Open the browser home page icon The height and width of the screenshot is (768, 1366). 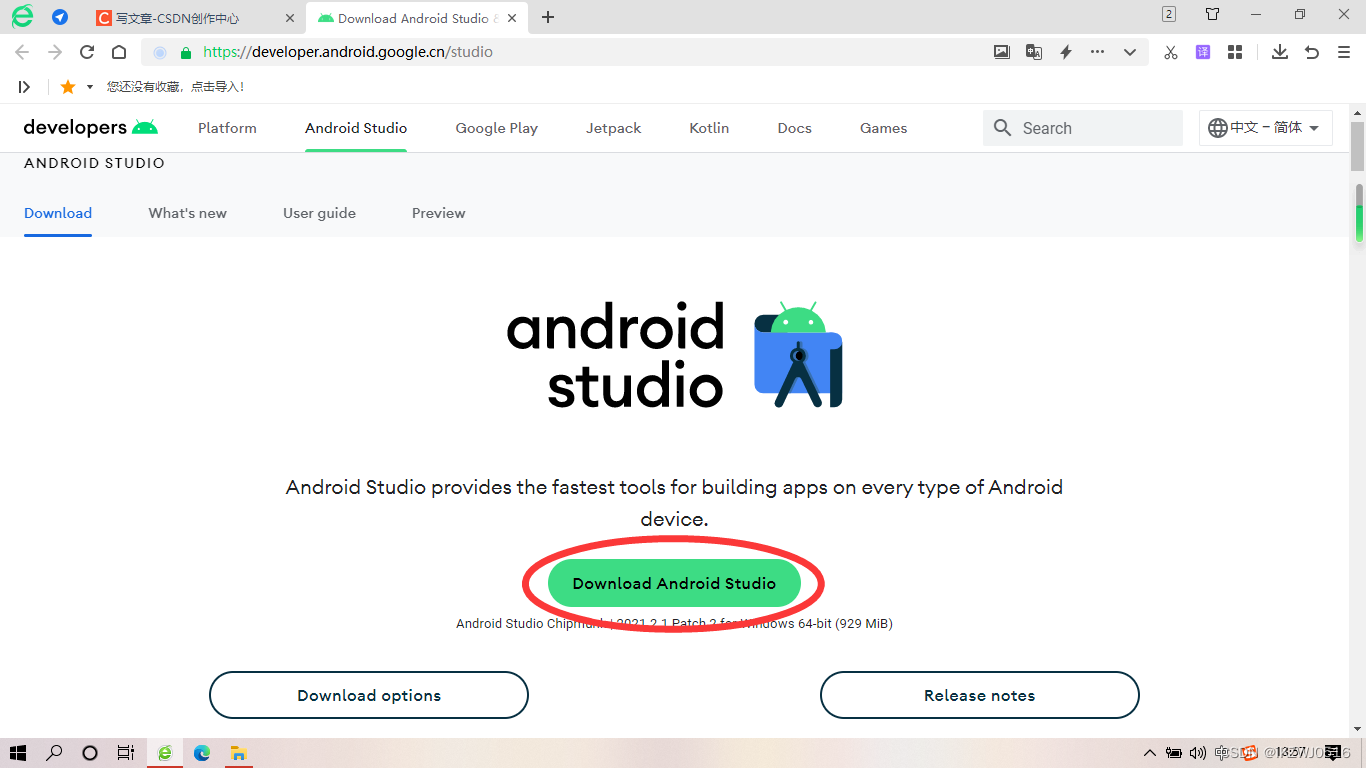(x=119, y=52)
